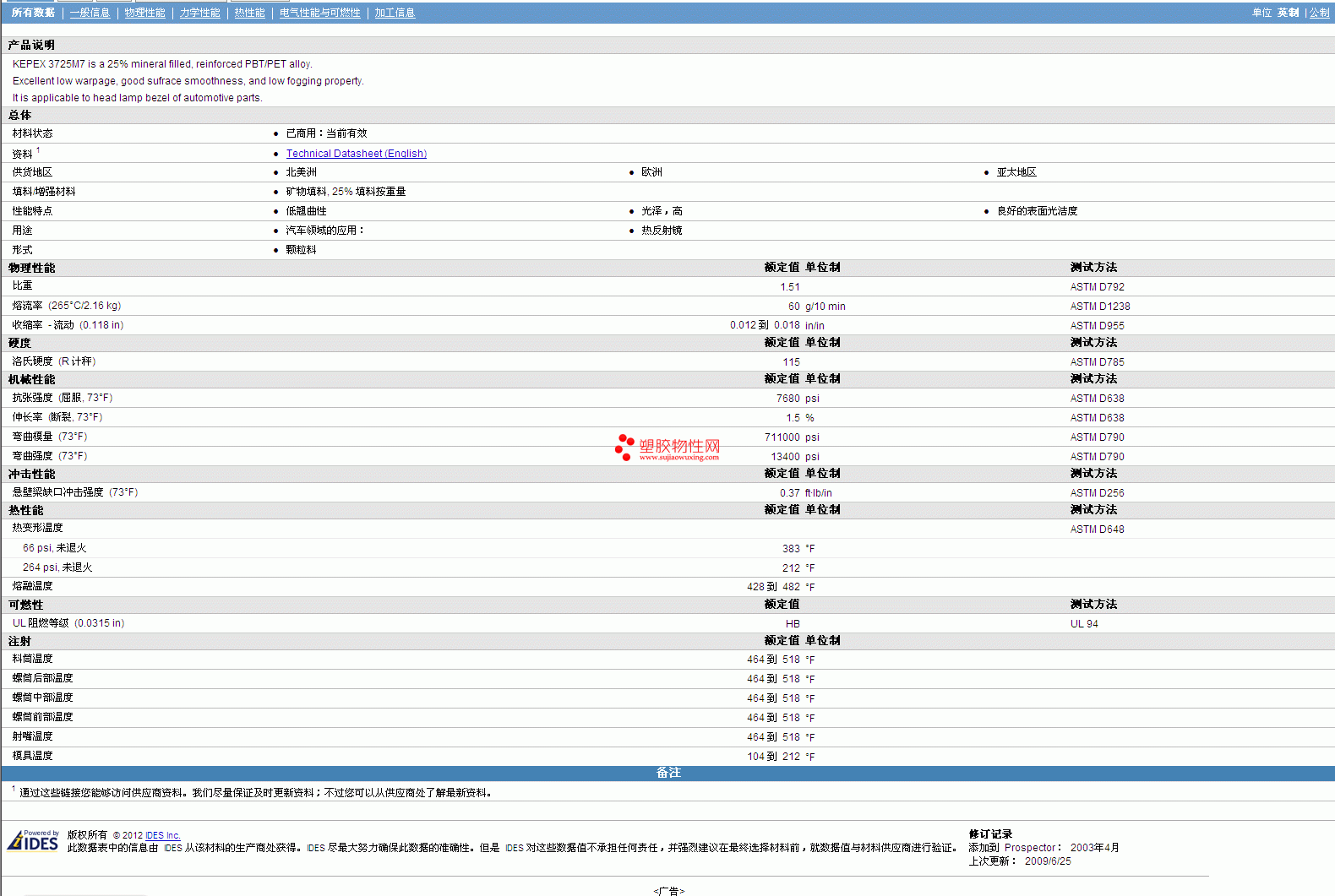This screenshot has height=896, width=1335.
Task: Click the red 塑胶物性网 watermark logo
Action: pyautogui.click(x=667, y=448)
